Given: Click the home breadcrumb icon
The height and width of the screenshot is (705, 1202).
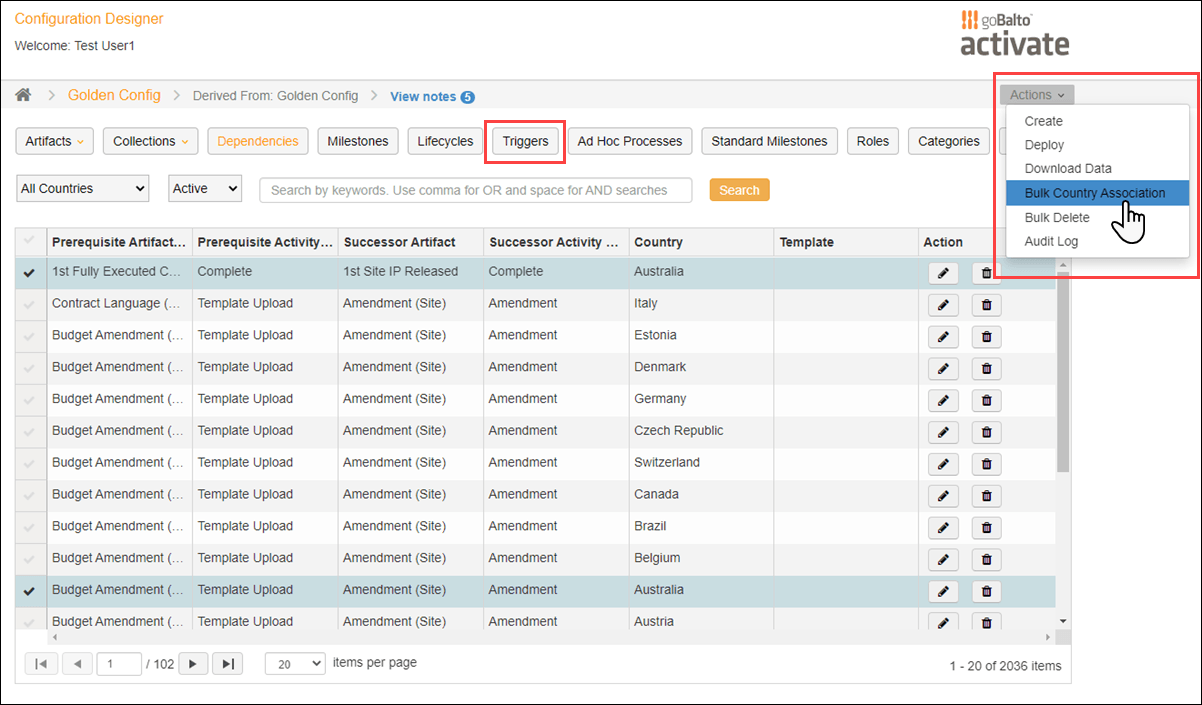Looking at the screenshot, I should click(23, 95).
